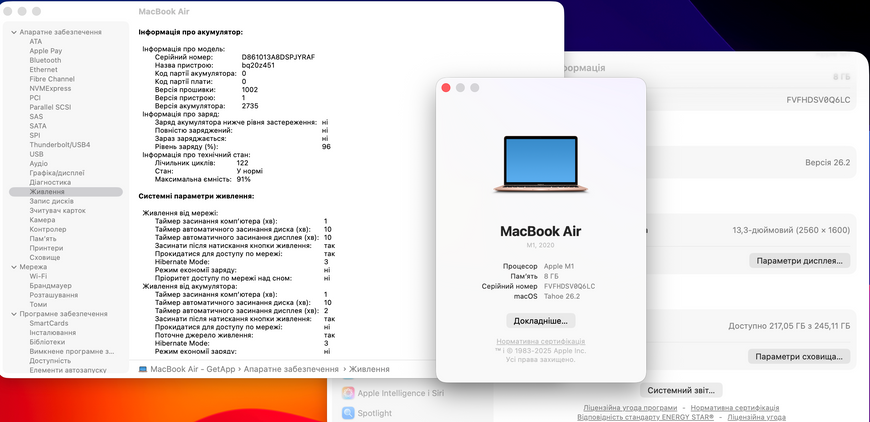Select SPI in the sidebar
This screenshot has height=422, width=870.
point(34,135)
